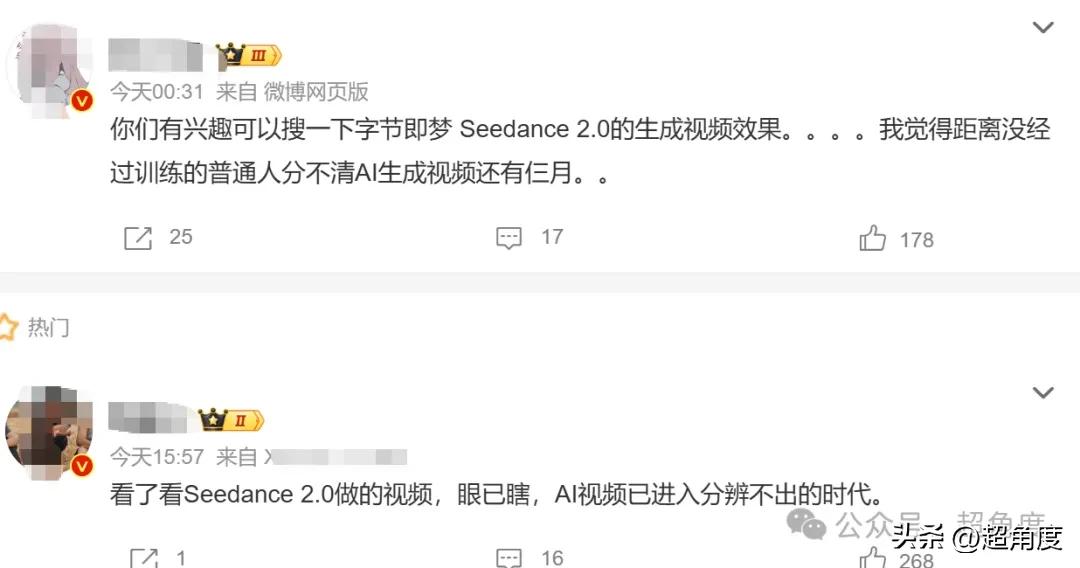Click the 微博网页版 source link
Image resolution: width=1080 pixels, height=568 pixels.
pyautogui.click(x=316, y=92)
